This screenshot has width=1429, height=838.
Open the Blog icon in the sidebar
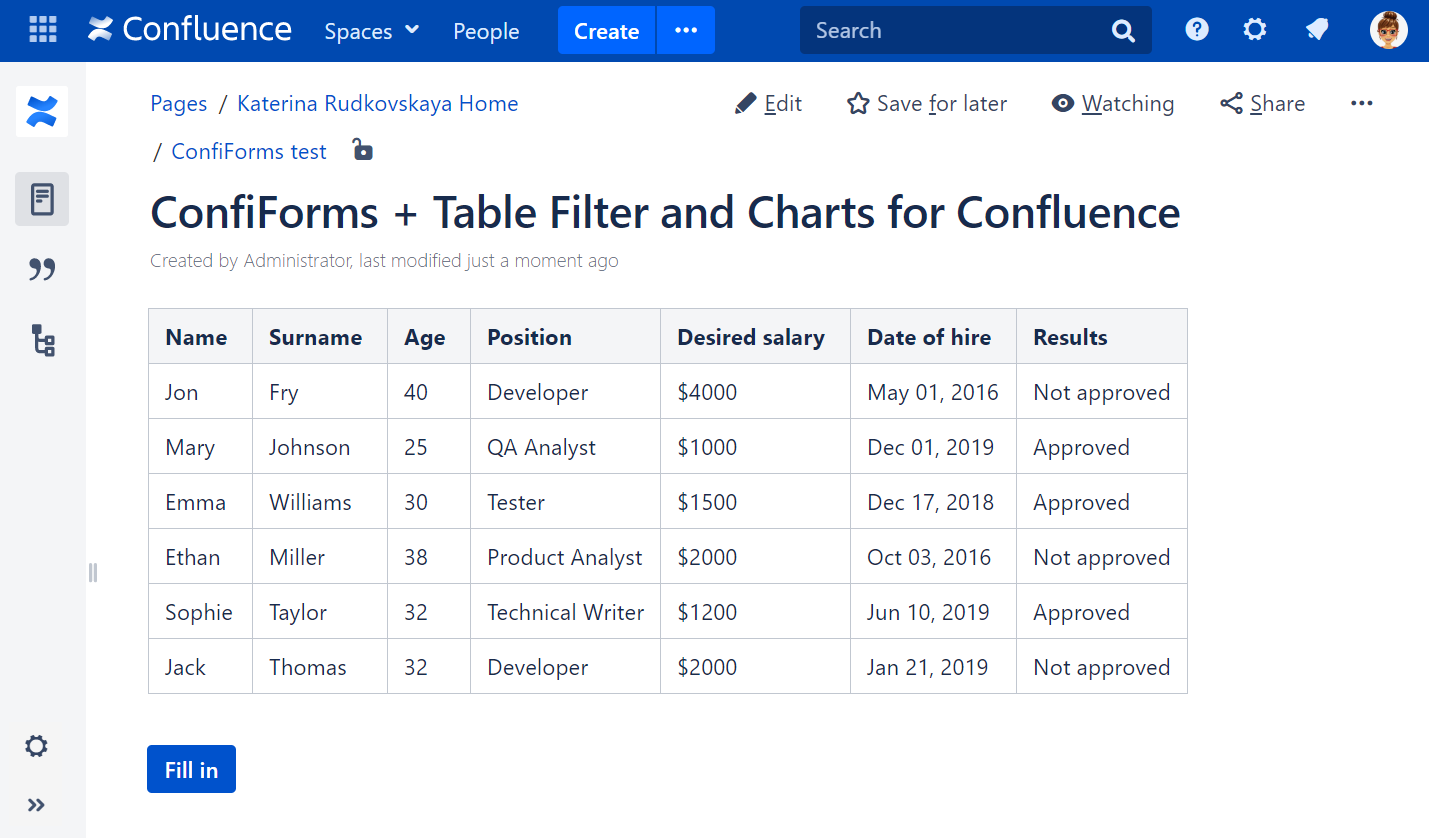click(41, 268)
